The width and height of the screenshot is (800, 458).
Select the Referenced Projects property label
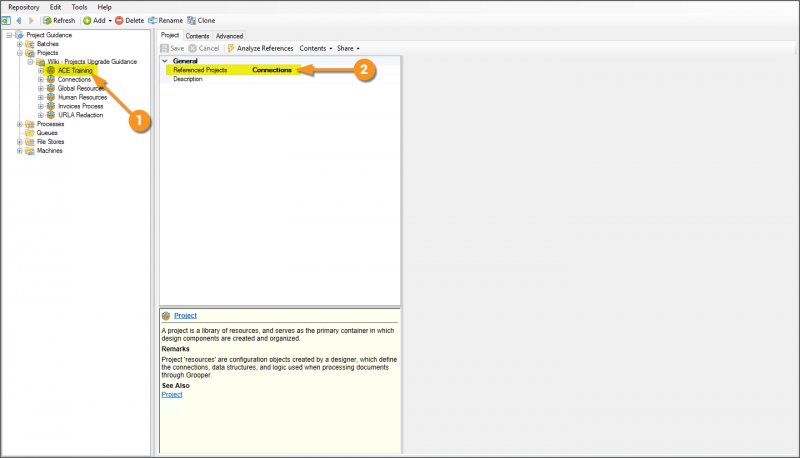click(x=200, y=70)
